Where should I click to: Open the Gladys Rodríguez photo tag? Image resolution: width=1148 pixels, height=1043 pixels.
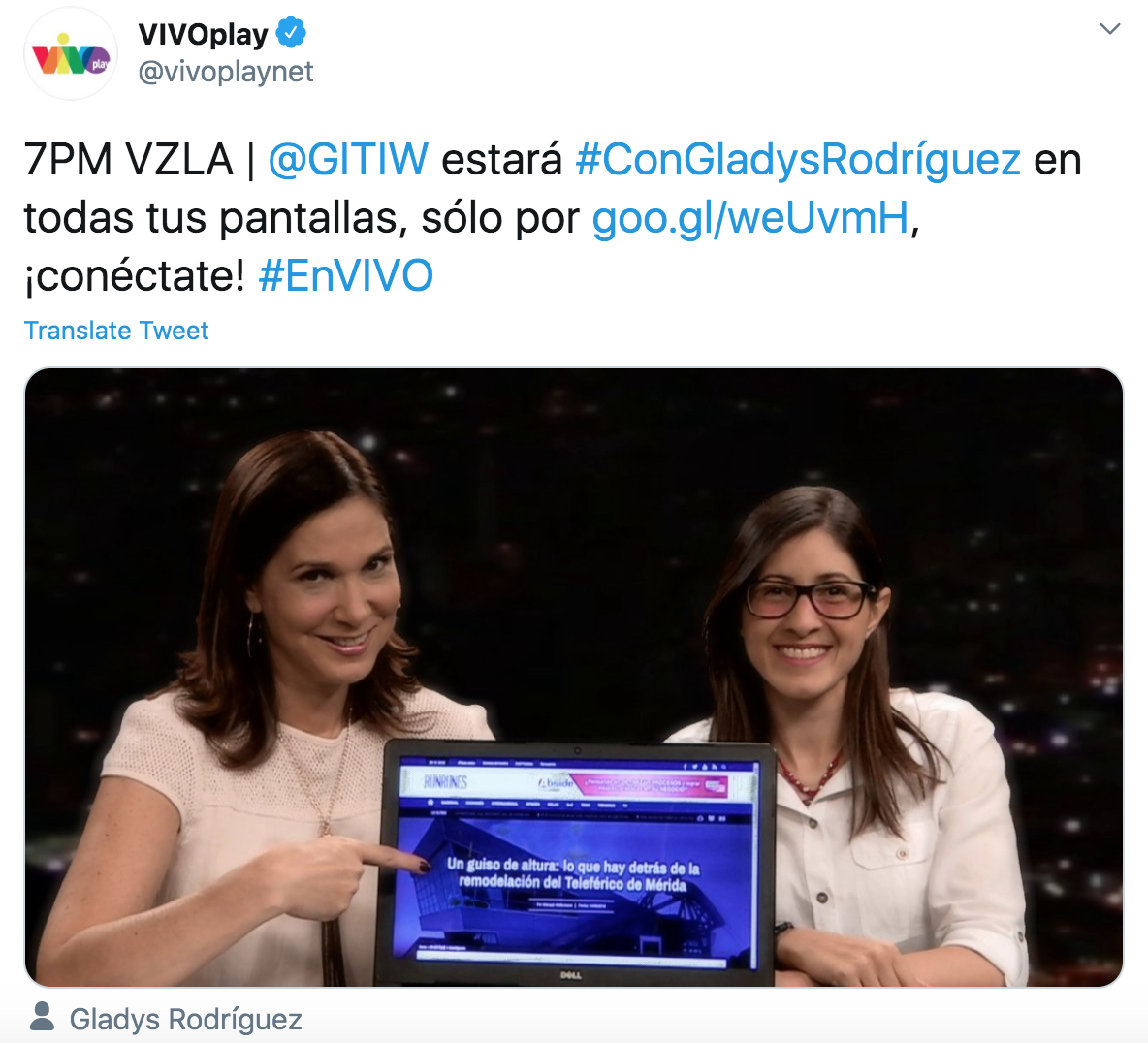185,1019
